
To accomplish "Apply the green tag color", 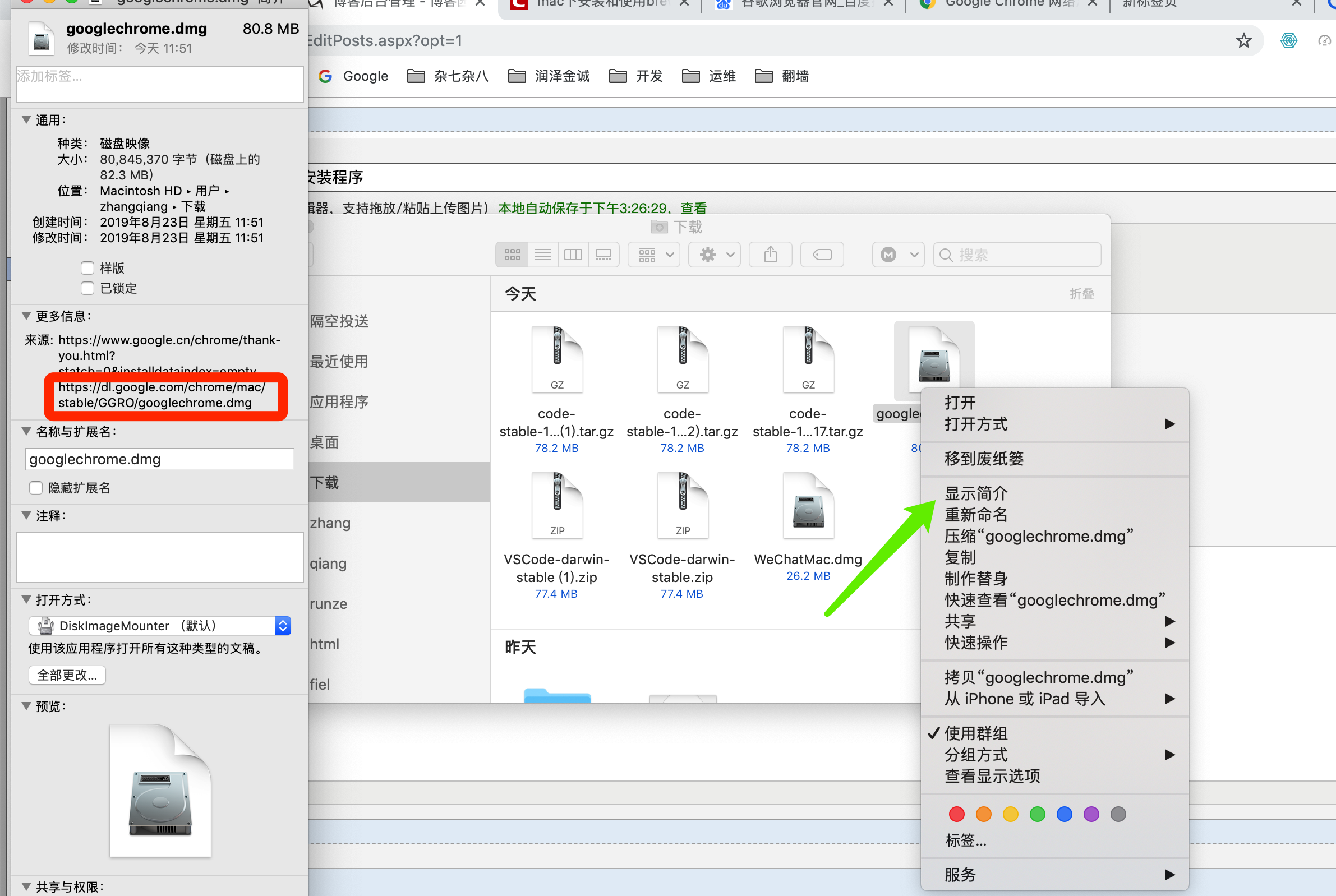I will tap(1037, 814).
